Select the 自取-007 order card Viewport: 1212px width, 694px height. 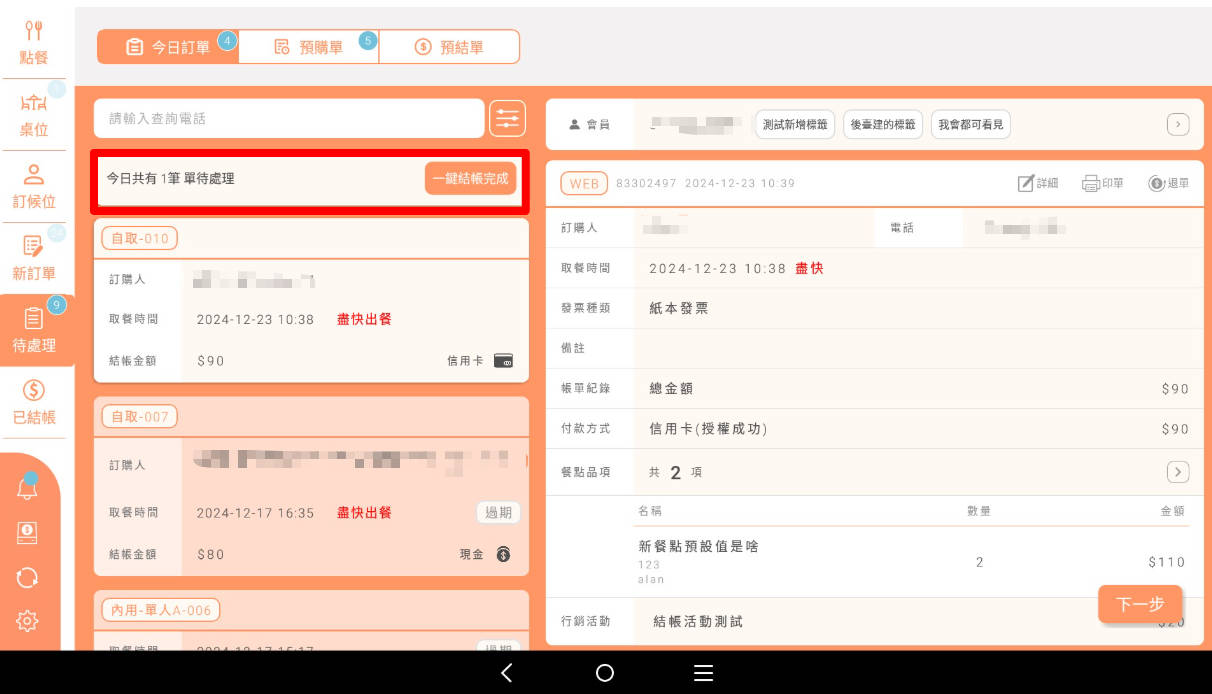coord(311,486)
